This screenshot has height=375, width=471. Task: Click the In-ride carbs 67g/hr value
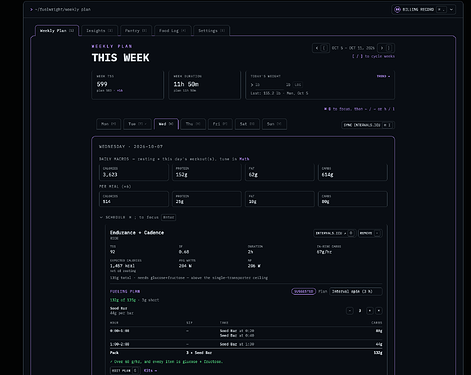click(x=324, y=252)
